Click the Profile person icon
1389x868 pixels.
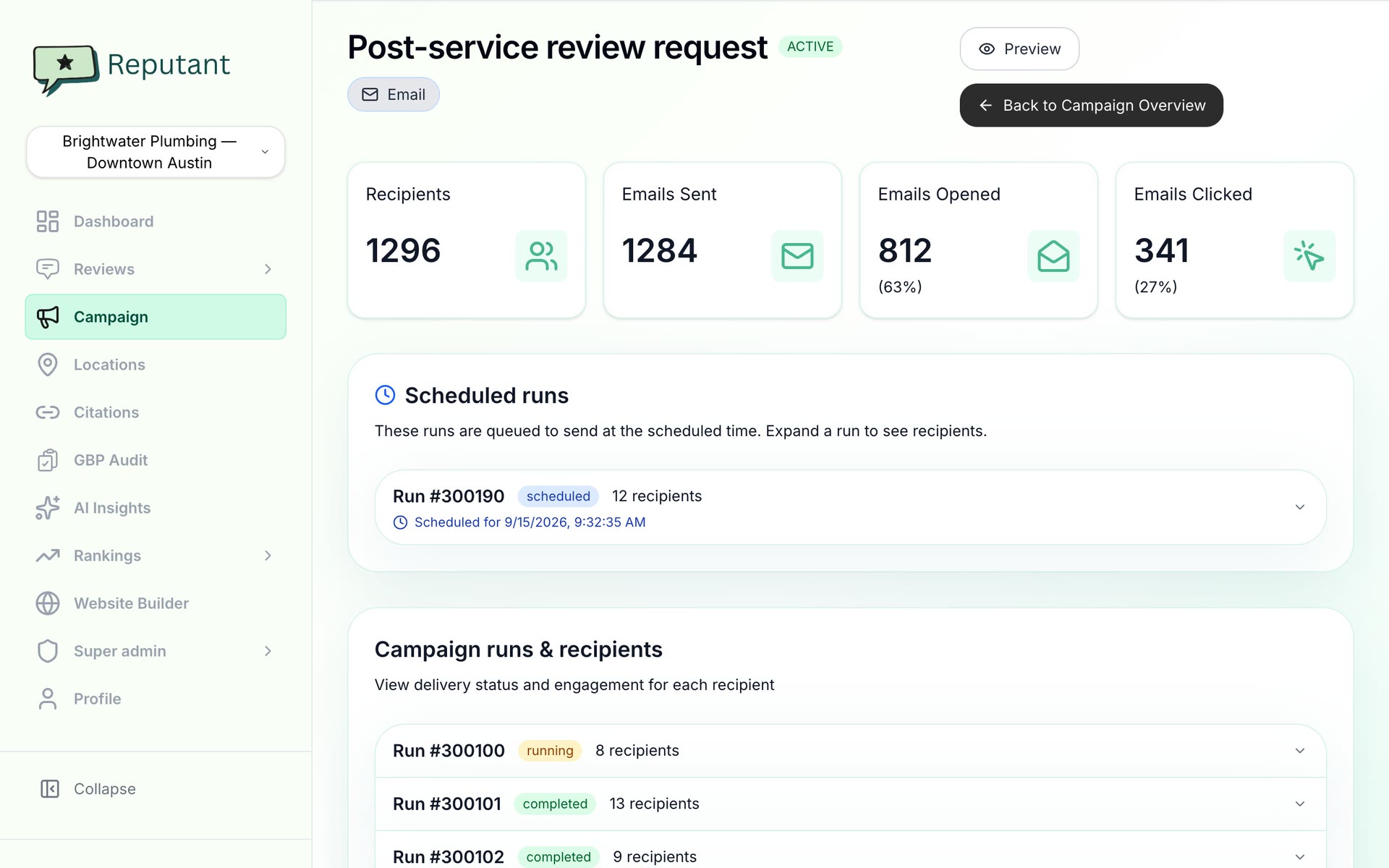48,699
